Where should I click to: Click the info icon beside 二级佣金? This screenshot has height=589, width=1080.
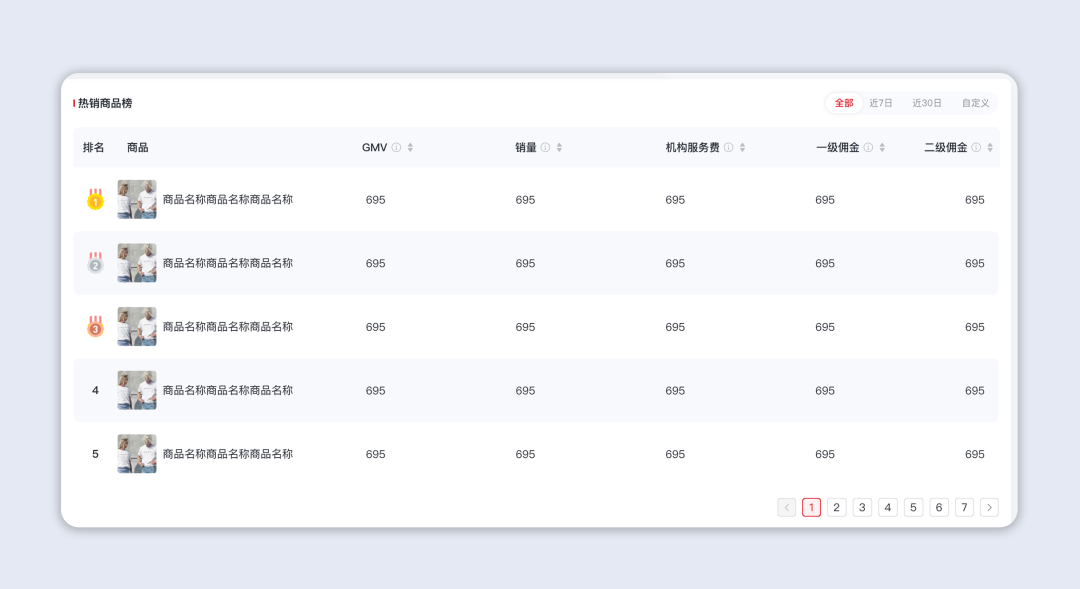pos(976,148)
